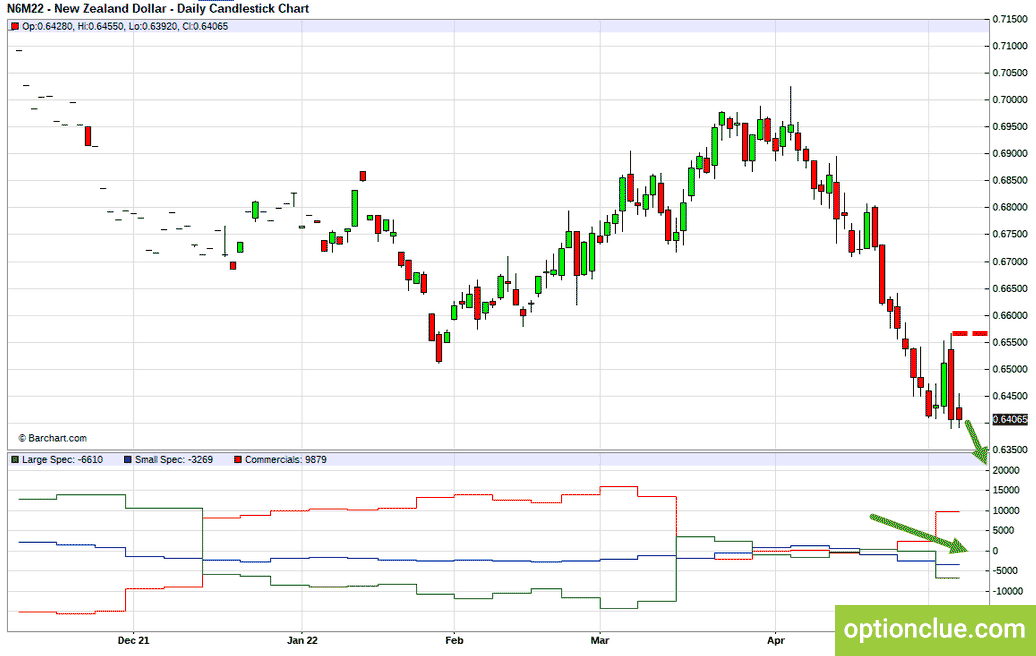Click the 5000 COT axis label

point(1004,530)
